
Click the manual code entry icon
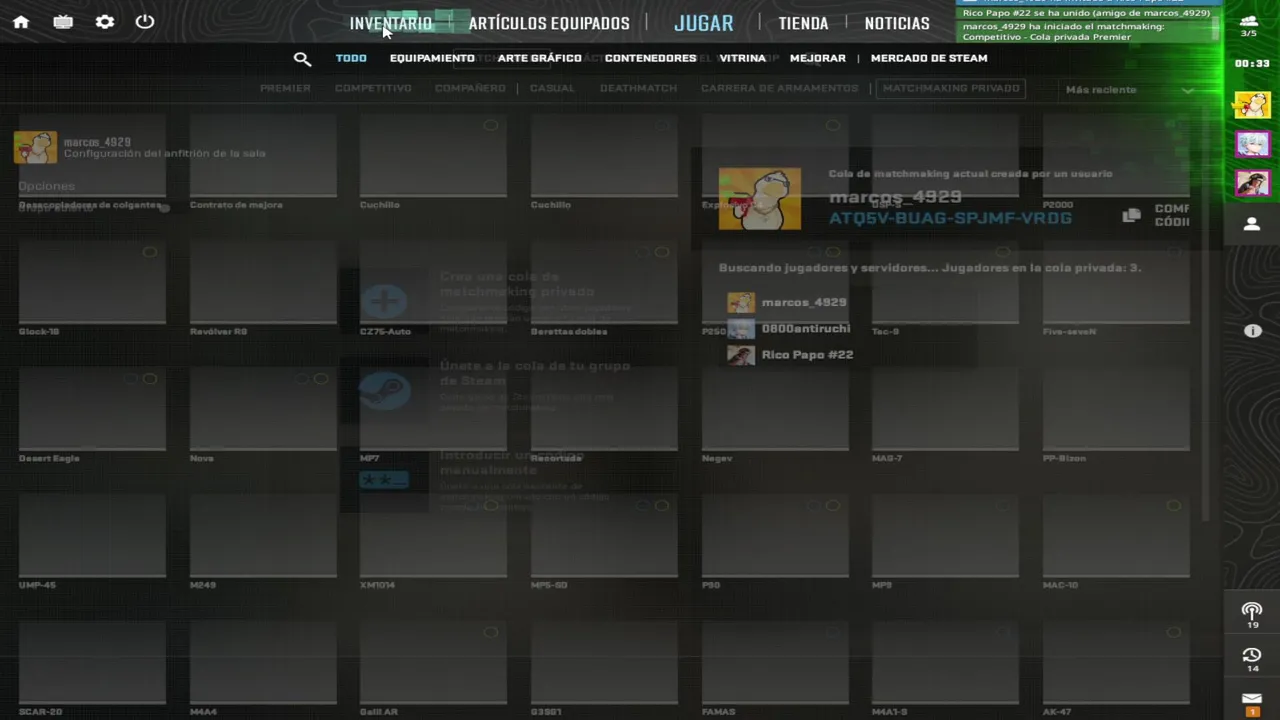[x=384, y=480]
